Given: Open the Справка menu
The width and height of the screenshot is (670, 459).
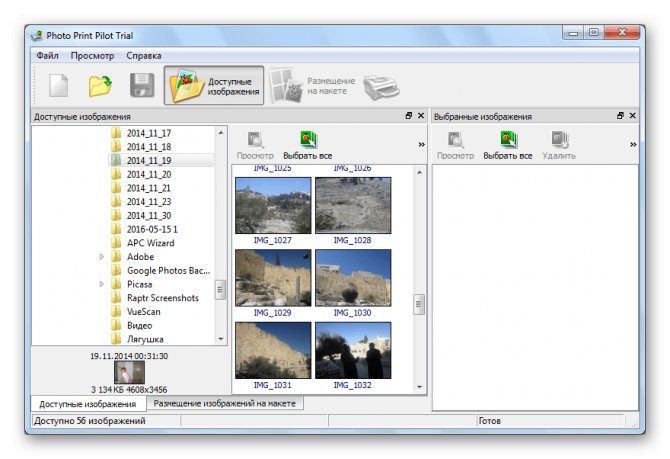Looking at the screenshot, I should [143, 56].
